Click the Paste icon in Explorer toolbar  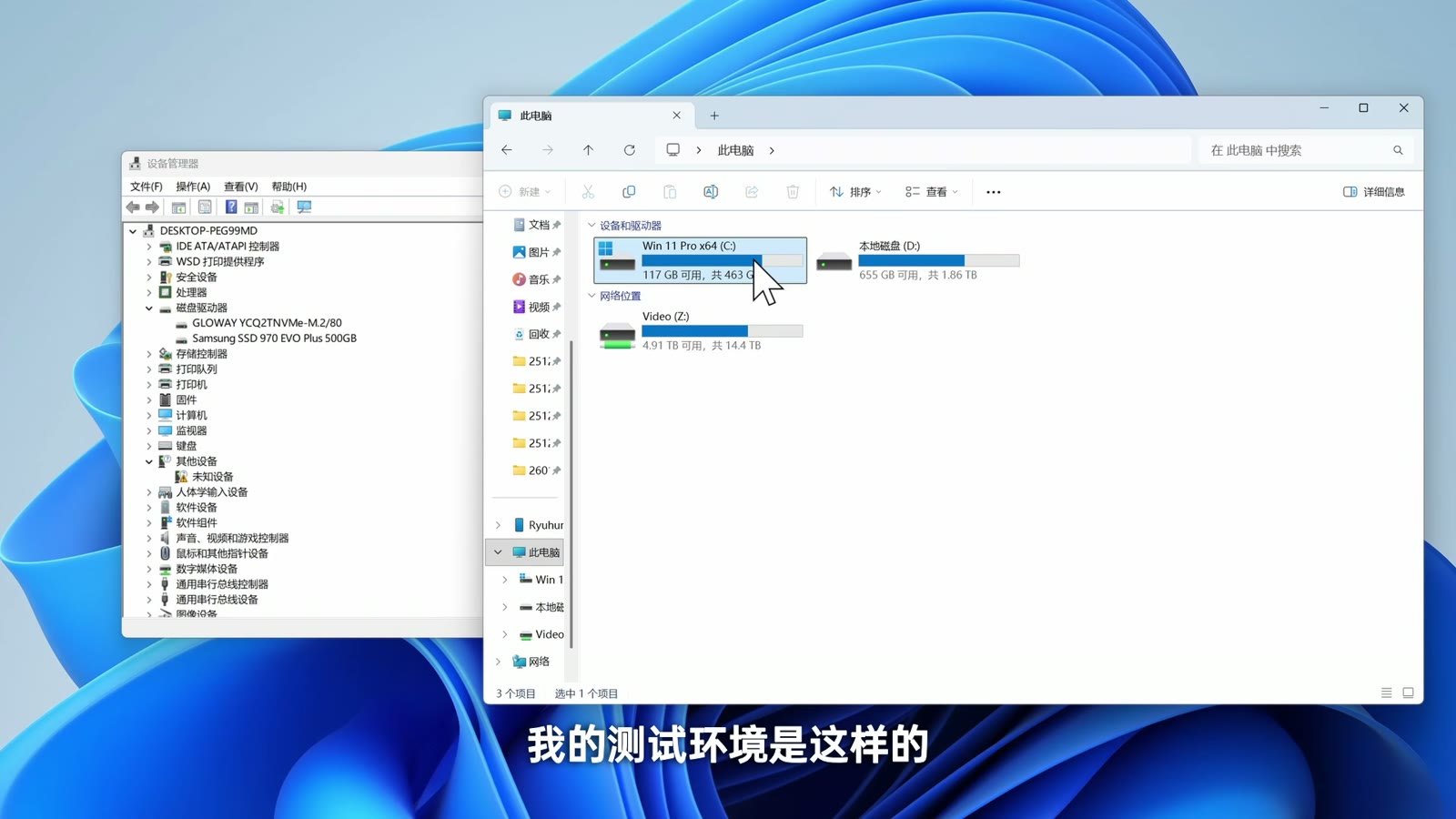tap(670, 192)
